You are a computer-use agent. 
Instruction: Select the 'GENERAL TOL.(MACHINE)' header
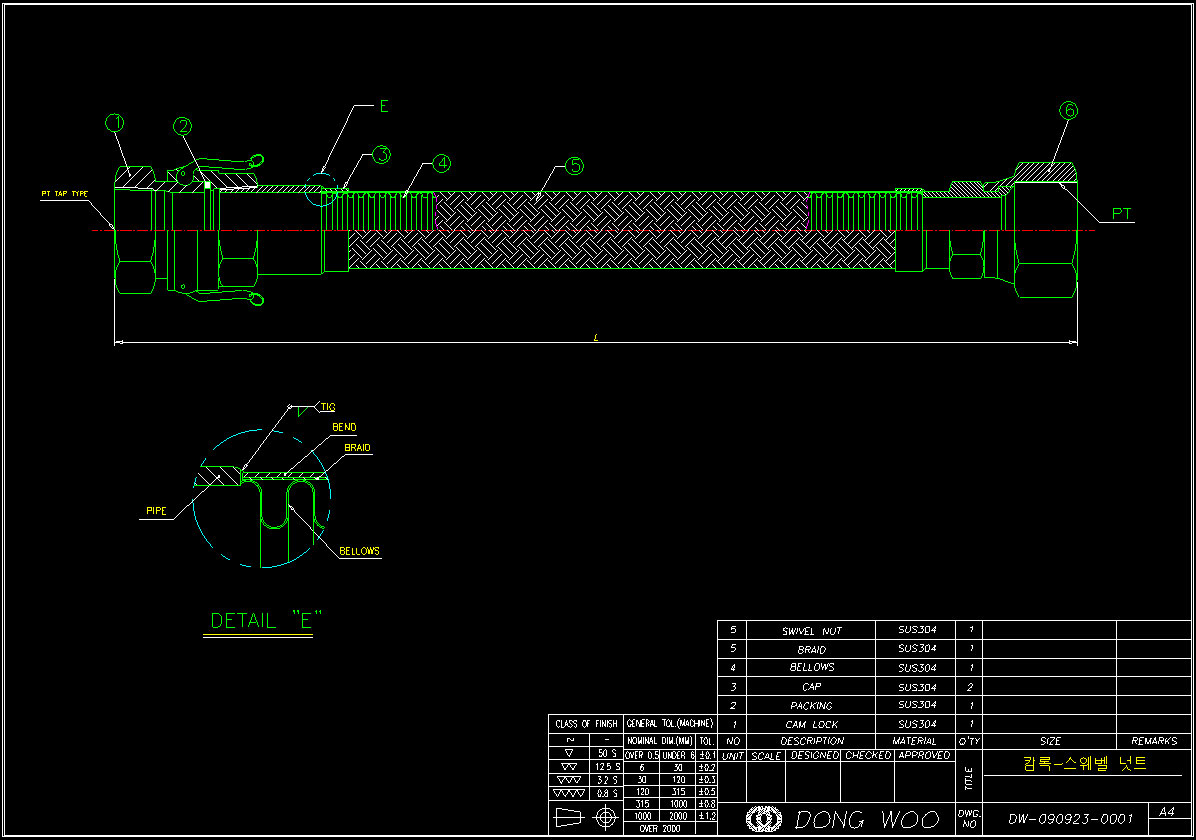click(670, 723)
